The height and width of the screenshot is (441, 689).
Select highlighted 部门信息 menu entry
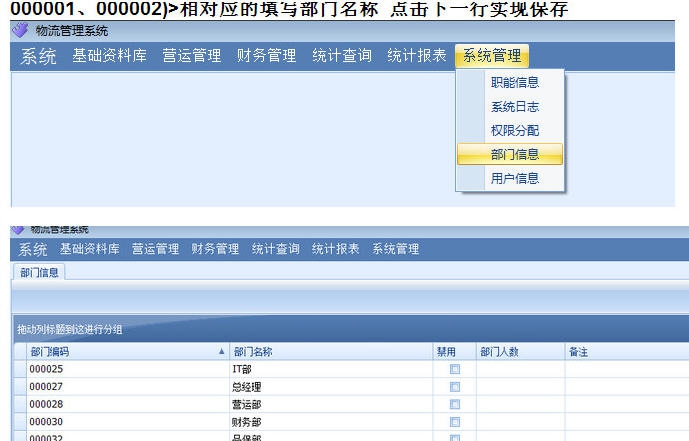tap(510, 154)
